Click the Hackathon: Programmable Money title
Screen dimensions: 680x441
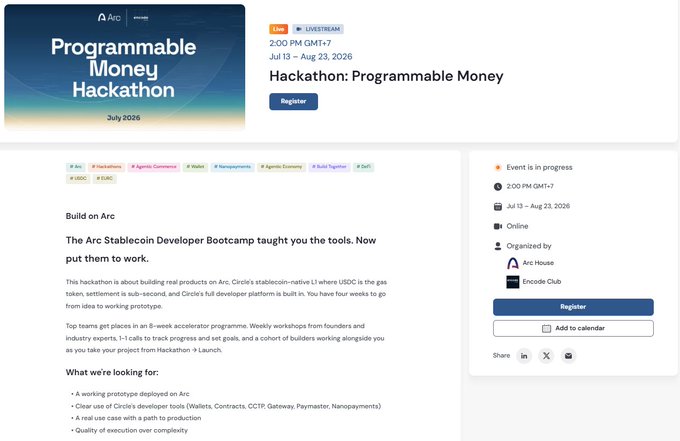coord(386,76)
